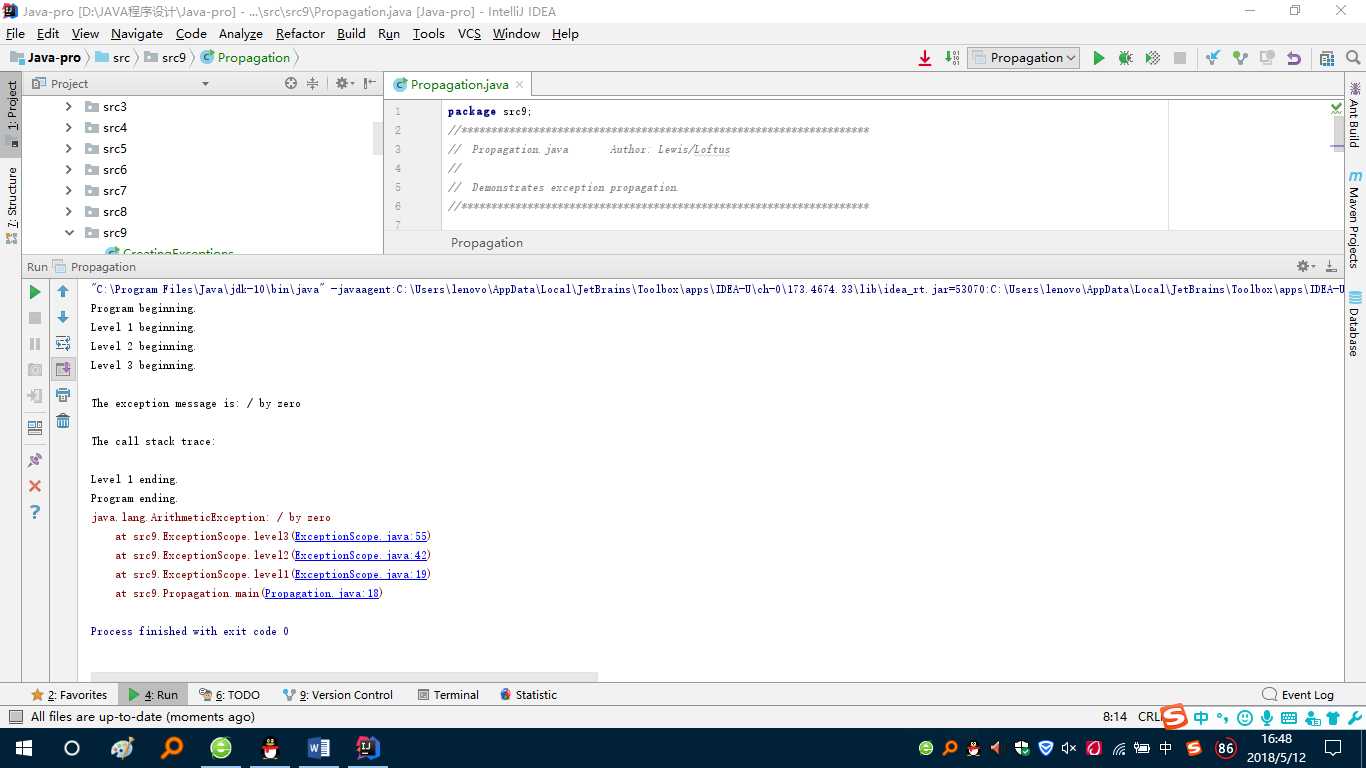Click the Java-pro breadcrumb
This screenshot has height=768, width=1366.
(46, 58)
